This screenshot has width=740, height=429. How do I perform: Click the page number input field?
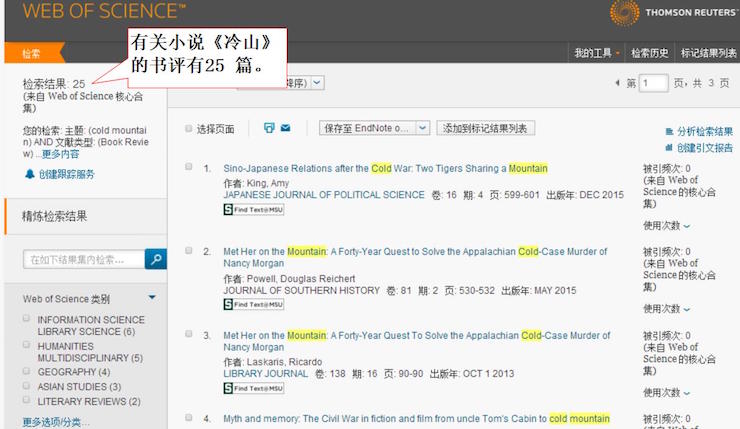(x=653, y=84)
